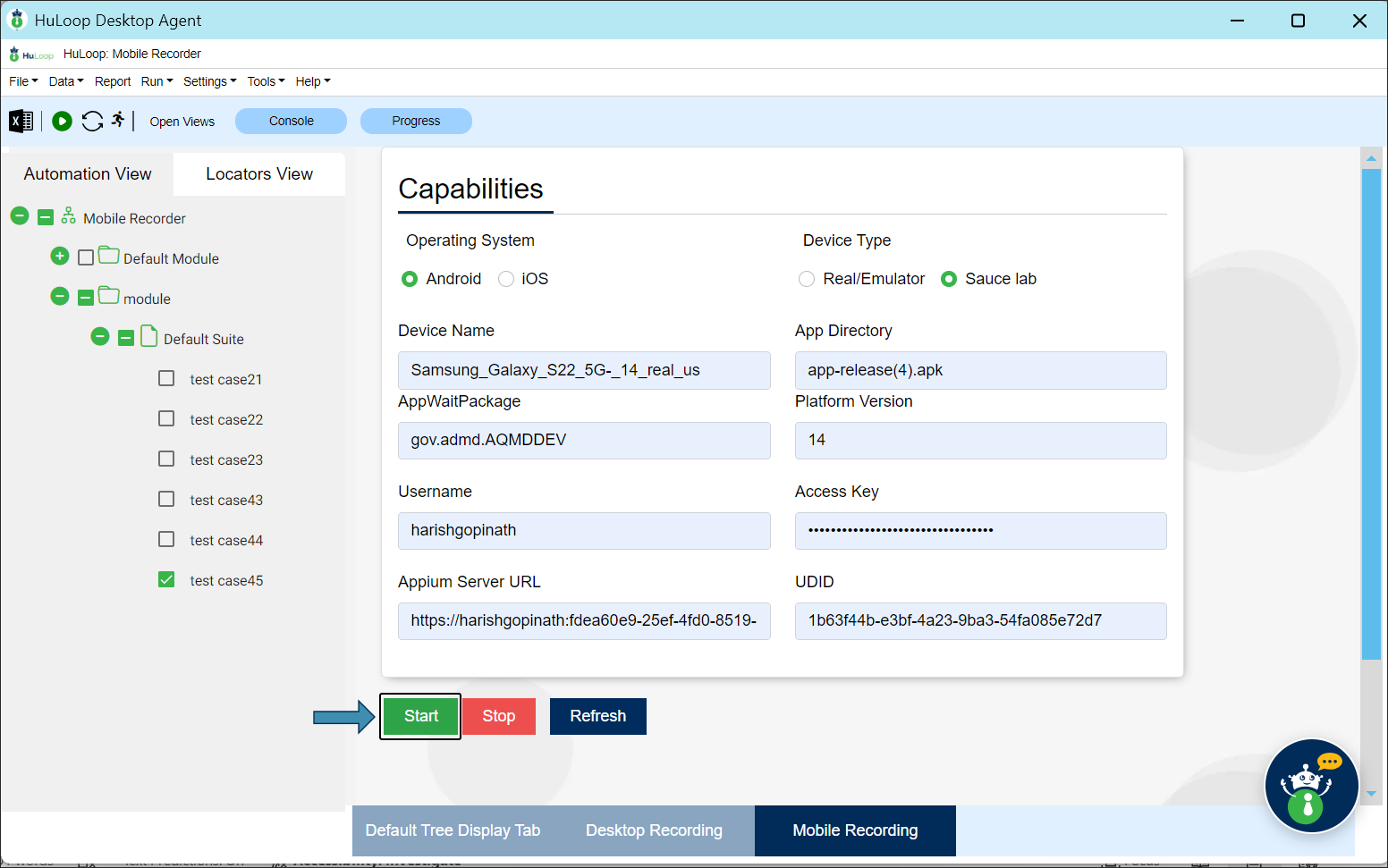
Task: Click the running man icon in toolbar
Action: (x=118, y=120)
